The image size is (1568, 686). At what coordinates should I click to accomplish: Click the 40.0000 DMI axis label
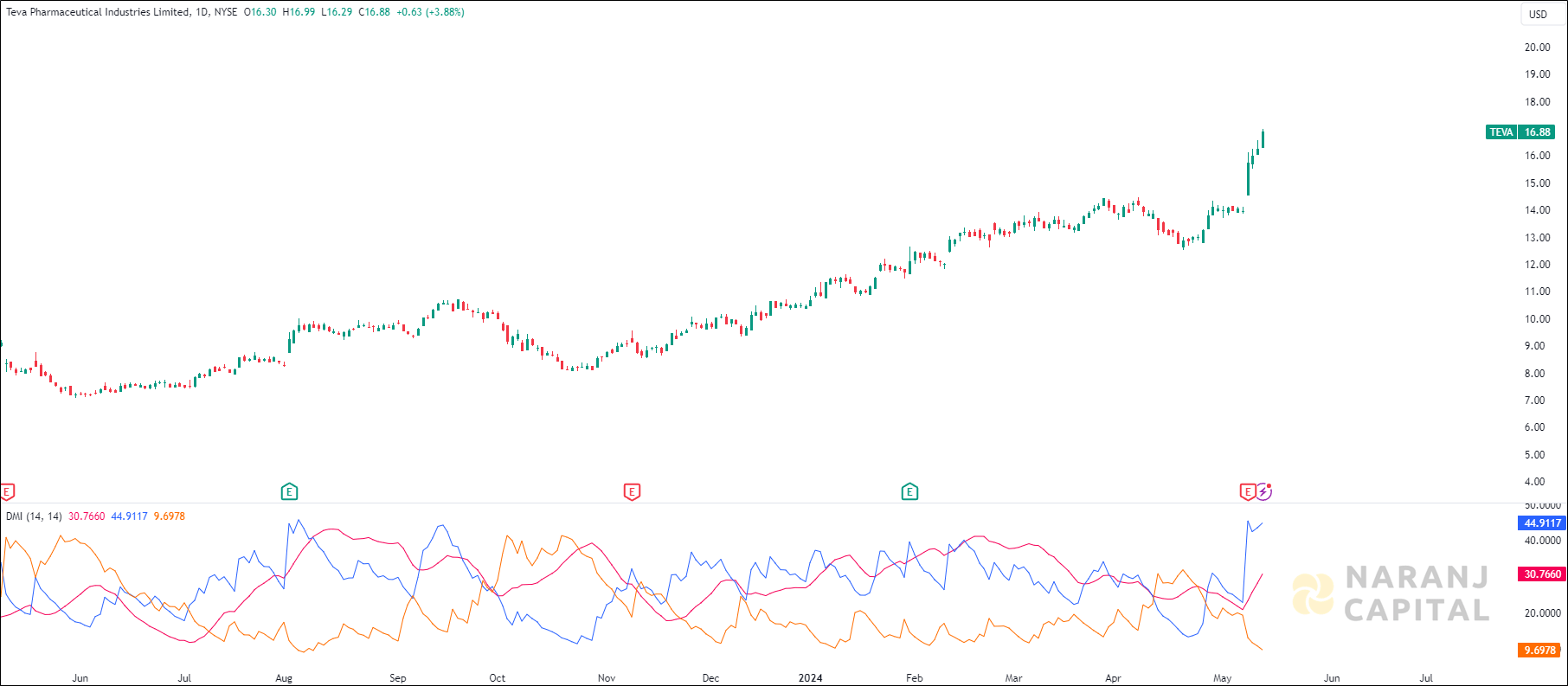[x=1542, y=541]
